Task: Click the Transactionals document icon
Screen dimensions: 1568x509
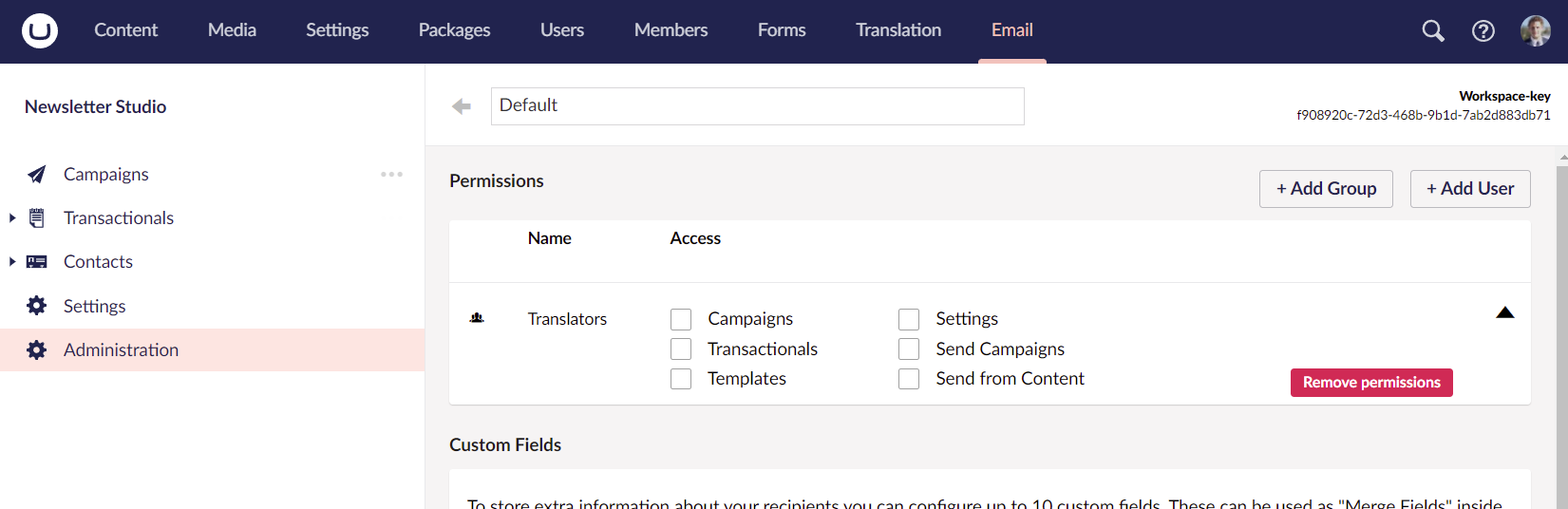Action: pyautogui.click(x=37, y=218)
